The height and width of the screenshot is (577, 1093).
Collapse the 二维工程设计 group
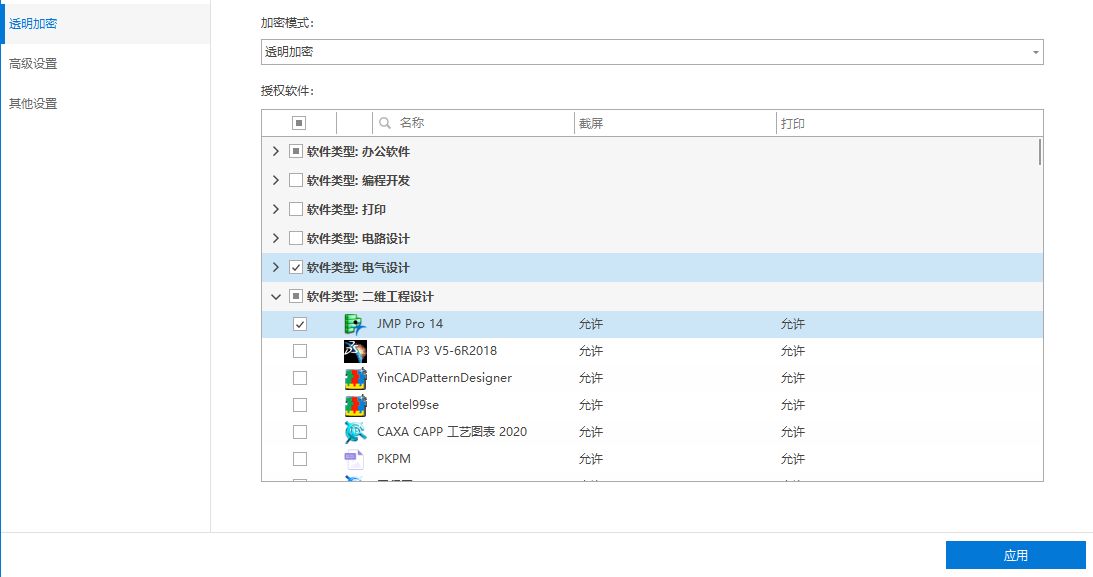coord(276,297)
